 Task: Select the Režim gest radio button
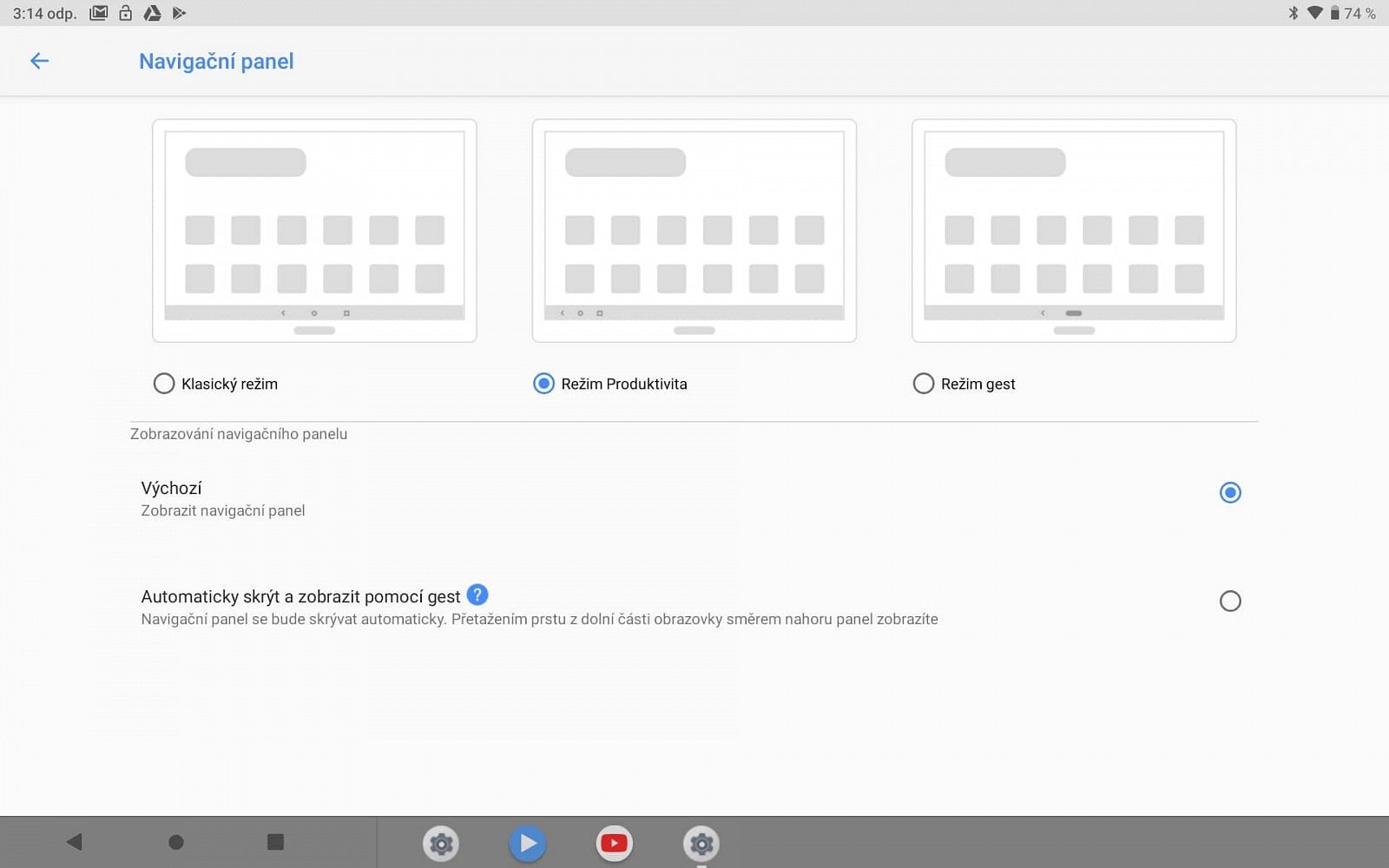tap(924, 384)
